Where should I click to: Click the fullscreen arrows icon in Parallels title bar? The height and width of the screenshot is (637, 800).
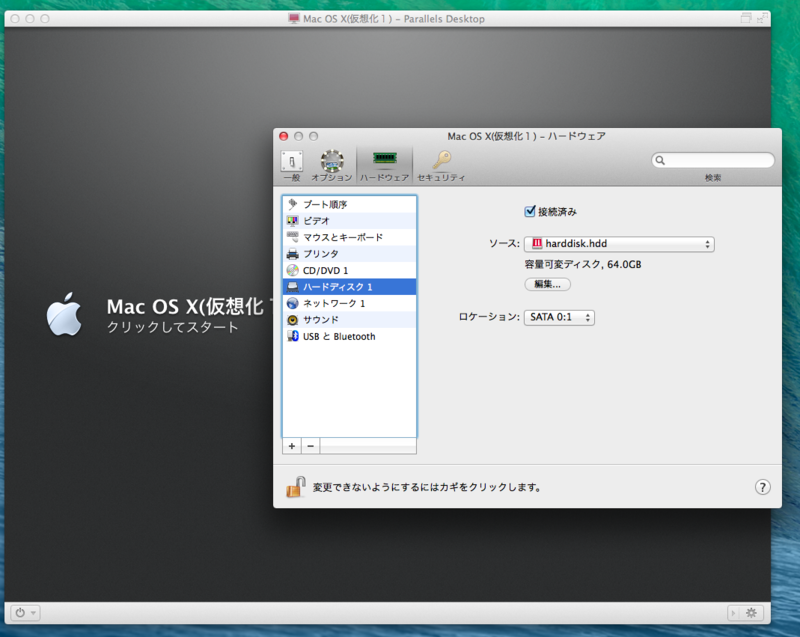[x=762, y=18]
